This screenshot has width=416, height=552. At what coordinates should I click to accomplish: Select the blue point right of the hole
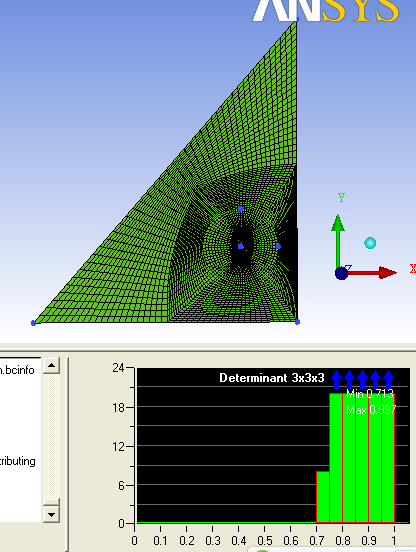(278, 246)
